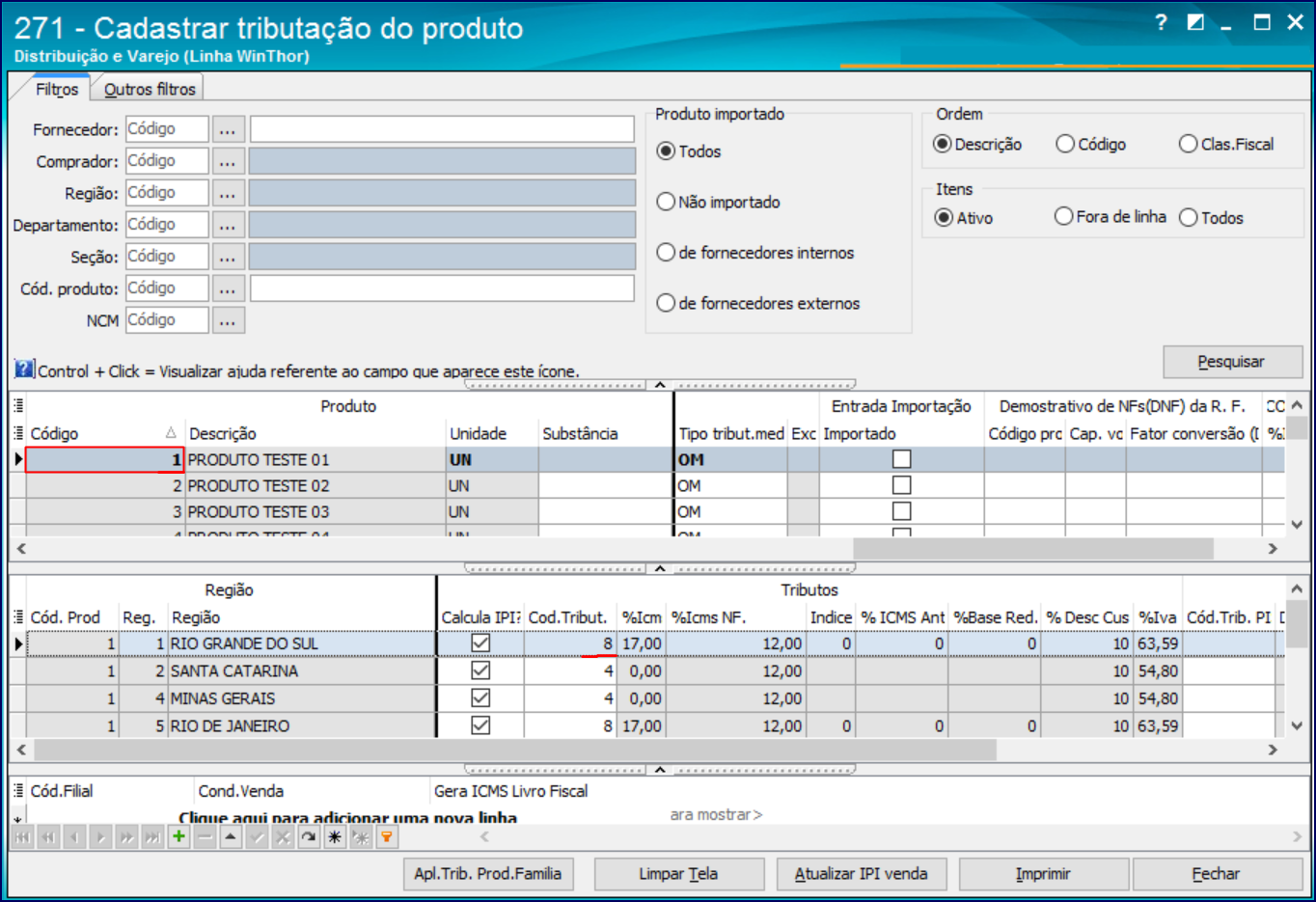Open the Região grid column chooser icon

click(x=18, y=616)
